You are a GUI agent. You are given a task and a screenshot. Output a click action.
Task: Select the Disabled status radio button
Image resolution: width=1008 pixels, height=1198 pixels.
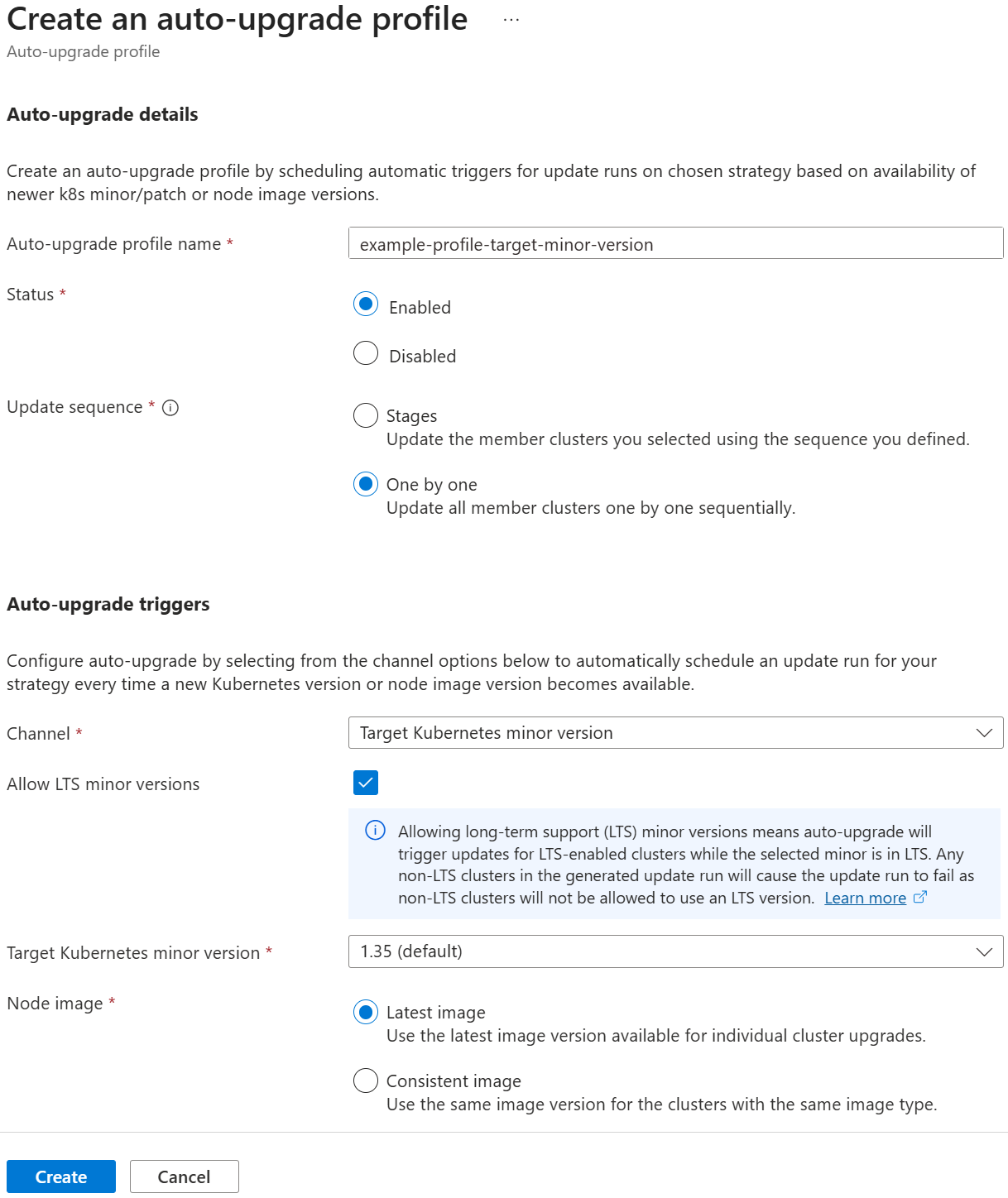click(x=366, y=353)
